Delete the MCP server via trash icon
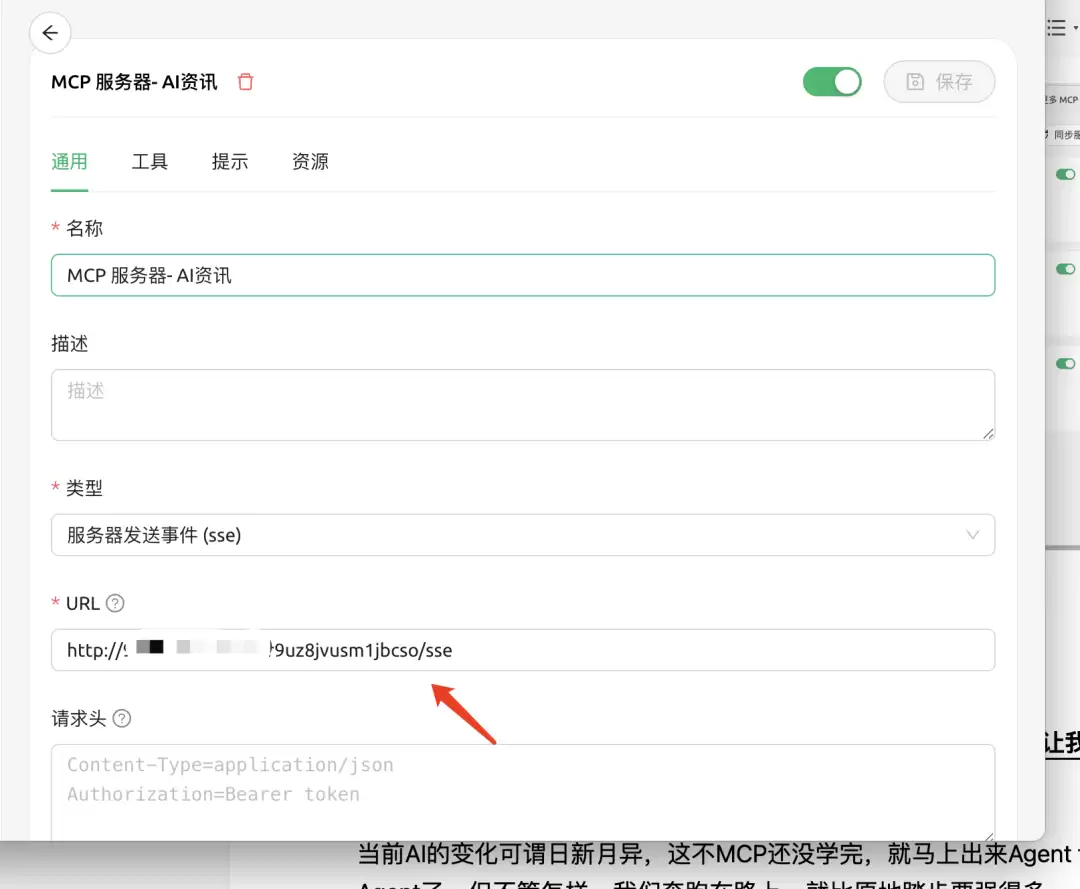1080x889 pixels. pyautogui.click(x=245, y=82)
